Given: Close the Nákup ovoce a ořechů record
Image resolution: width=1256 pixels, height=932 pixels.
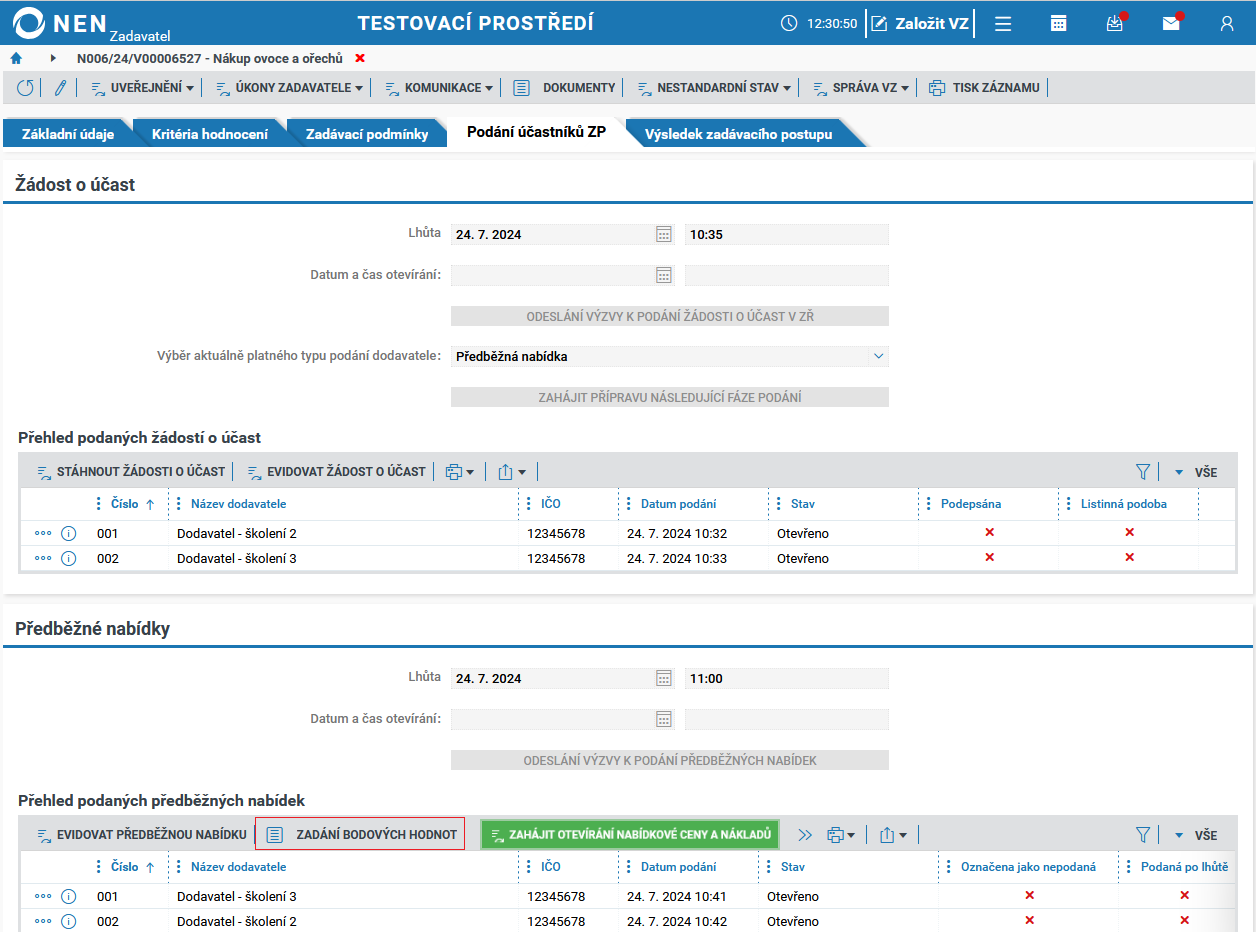Looking at the screenshot, I should coord(360,58).
